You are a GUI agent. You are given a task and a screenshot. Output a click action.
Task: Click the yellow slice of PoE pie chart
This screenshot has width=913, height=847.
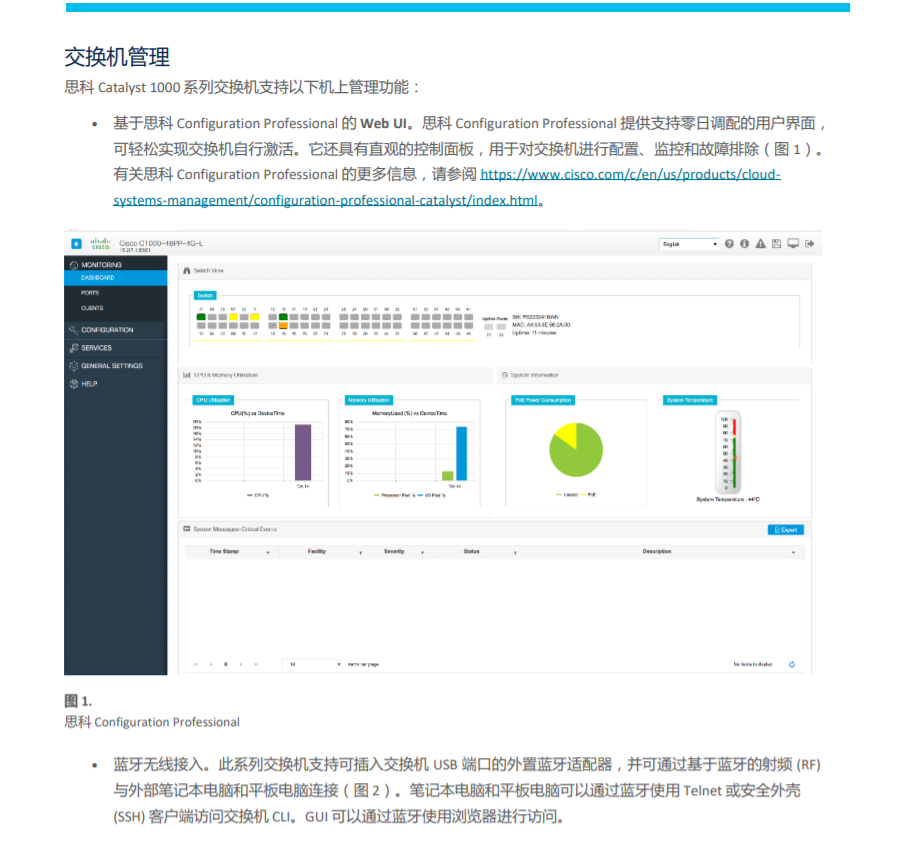click(567, 434)
